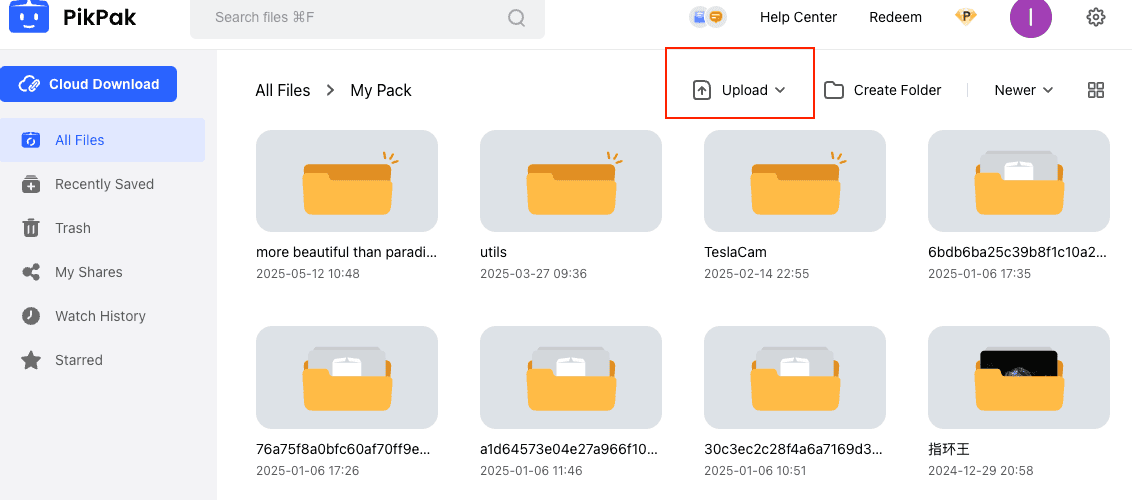Image resolution: width=1132 pixels, height=500 pixels.
Task: Open the 76a75f8a0bfc60af70ff9e folder thumbnail
Action: coord(347,377)
